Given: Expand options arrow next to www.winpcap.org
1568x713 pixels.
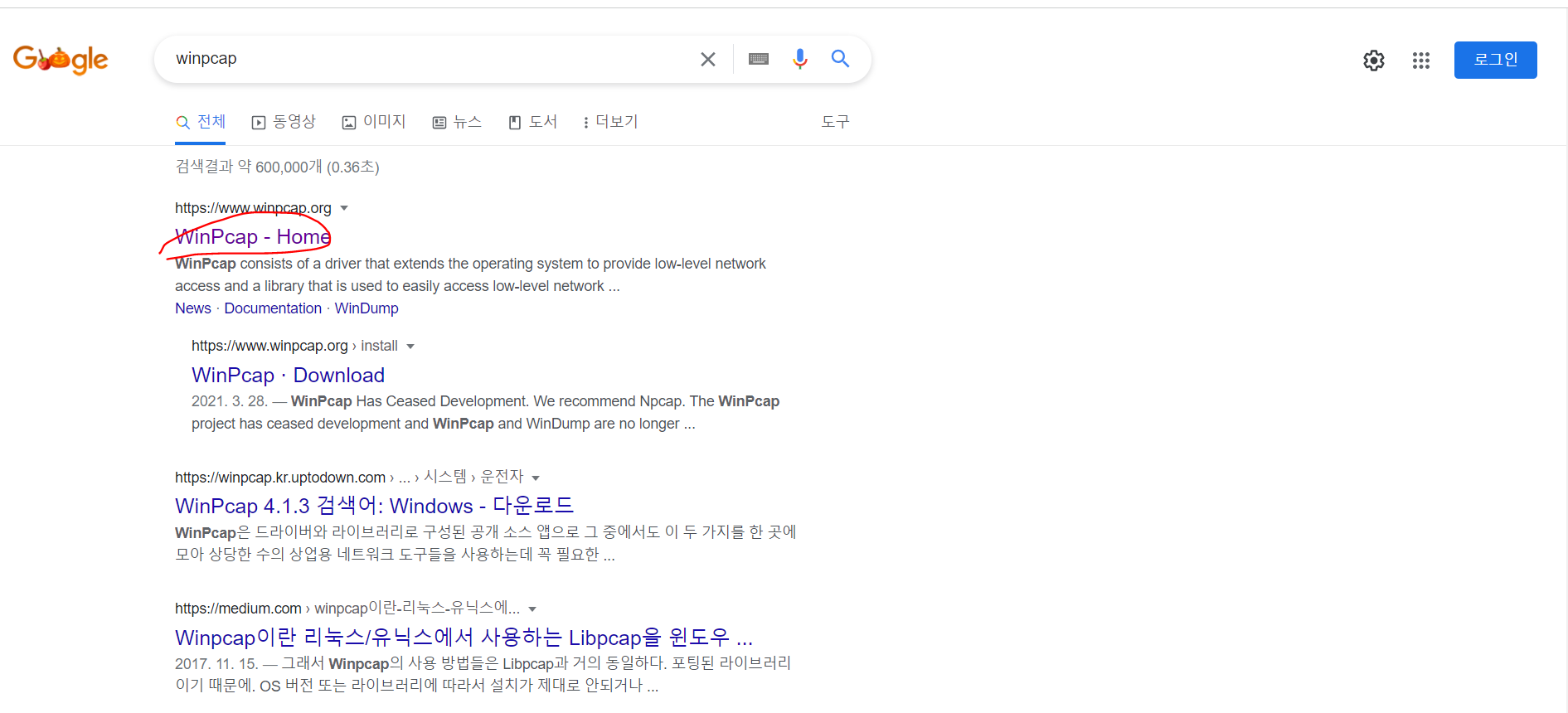Looking at the screenshot, I should point(344,208).
